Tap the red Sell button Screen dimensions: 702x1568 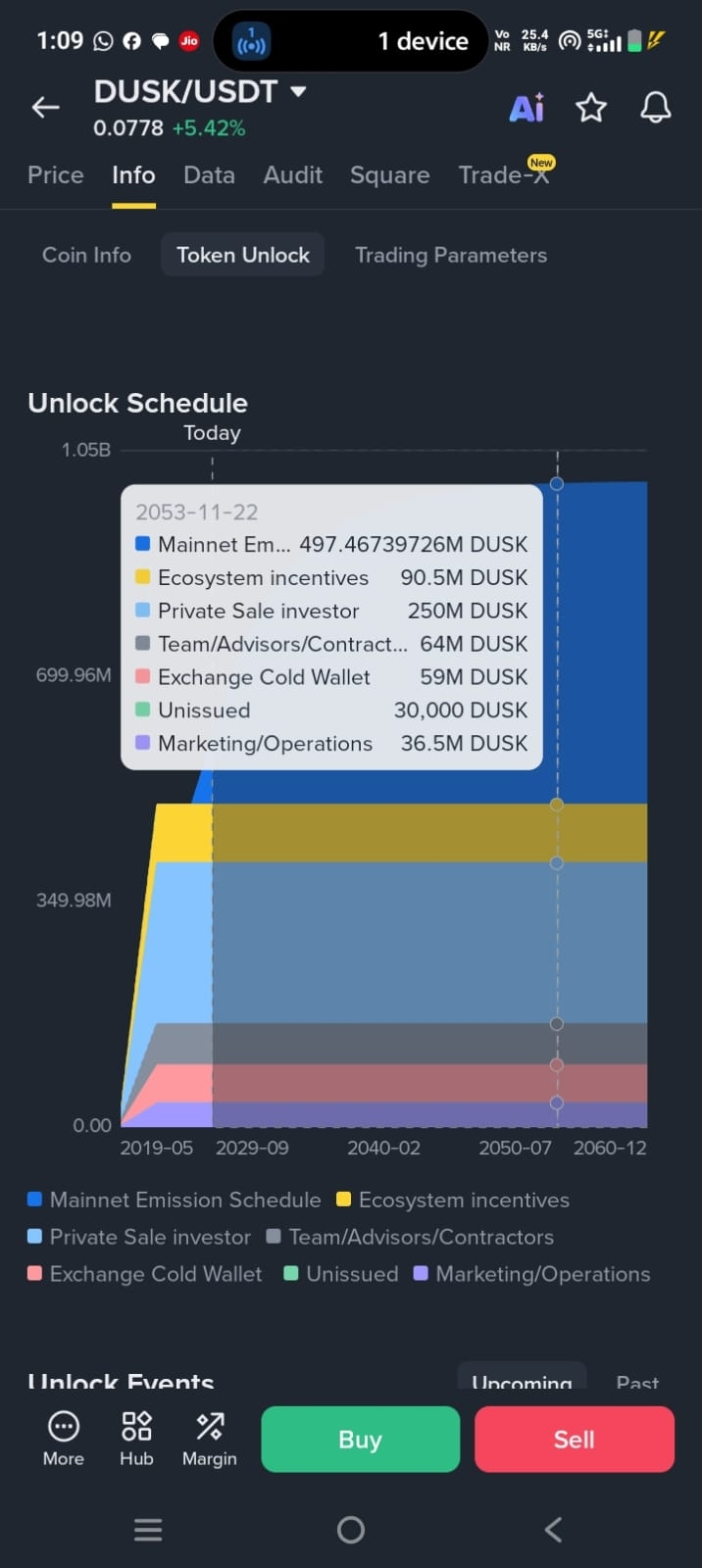(x=575, y=1439)
